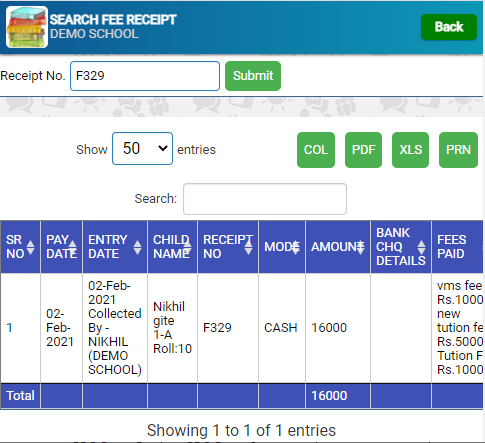Viewport: 485px width, 443px height.
Task: Sort by ENTRY DATE column arrows
Action: tap(137, 247)
